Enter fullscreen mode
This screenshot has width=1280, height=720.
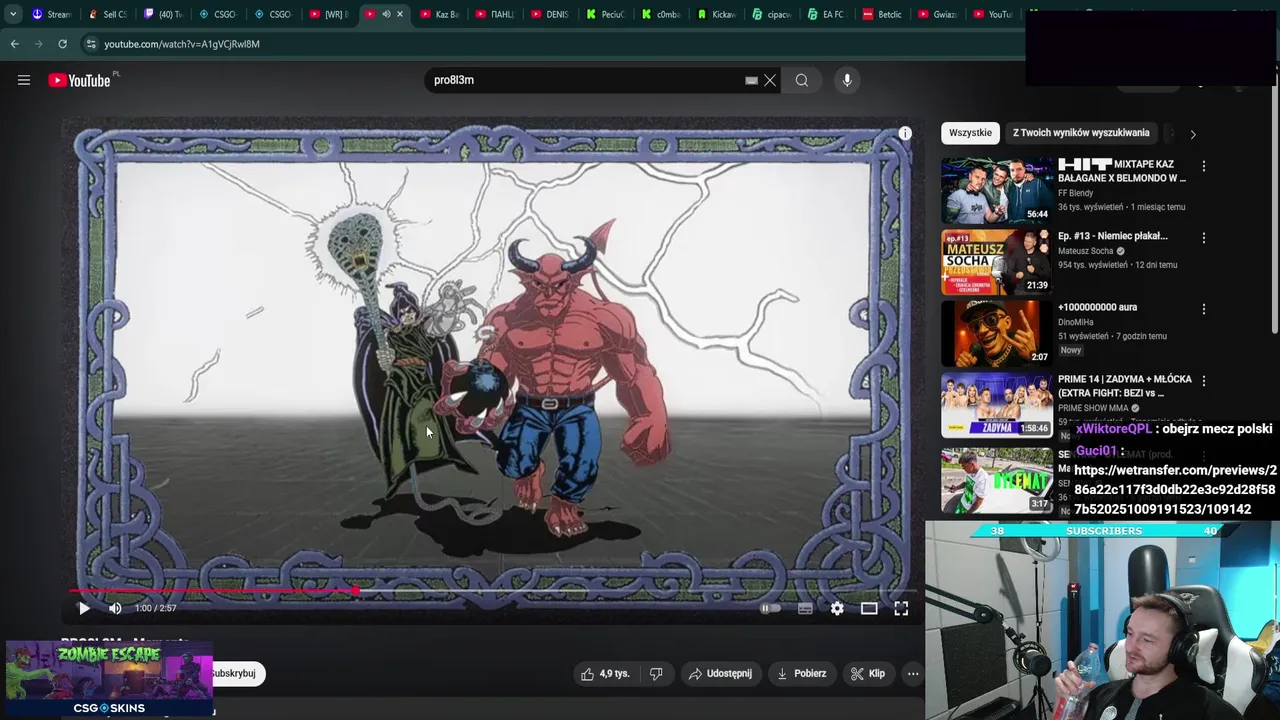click(901, 608)
